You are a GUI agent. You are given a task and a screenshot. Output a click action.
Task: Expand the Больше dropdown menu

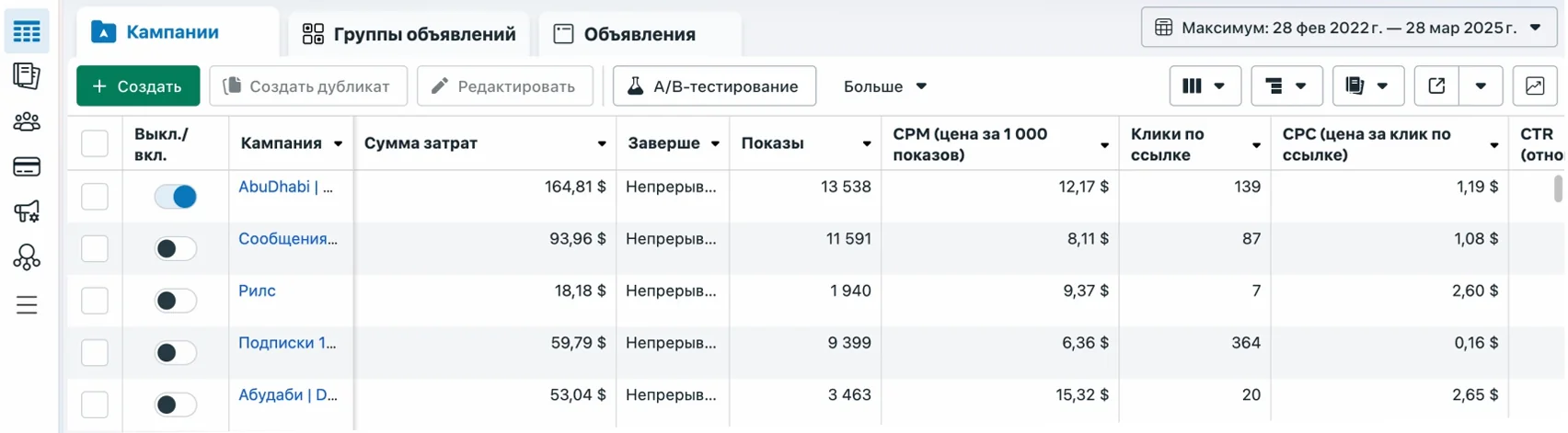tap(884, 86)
